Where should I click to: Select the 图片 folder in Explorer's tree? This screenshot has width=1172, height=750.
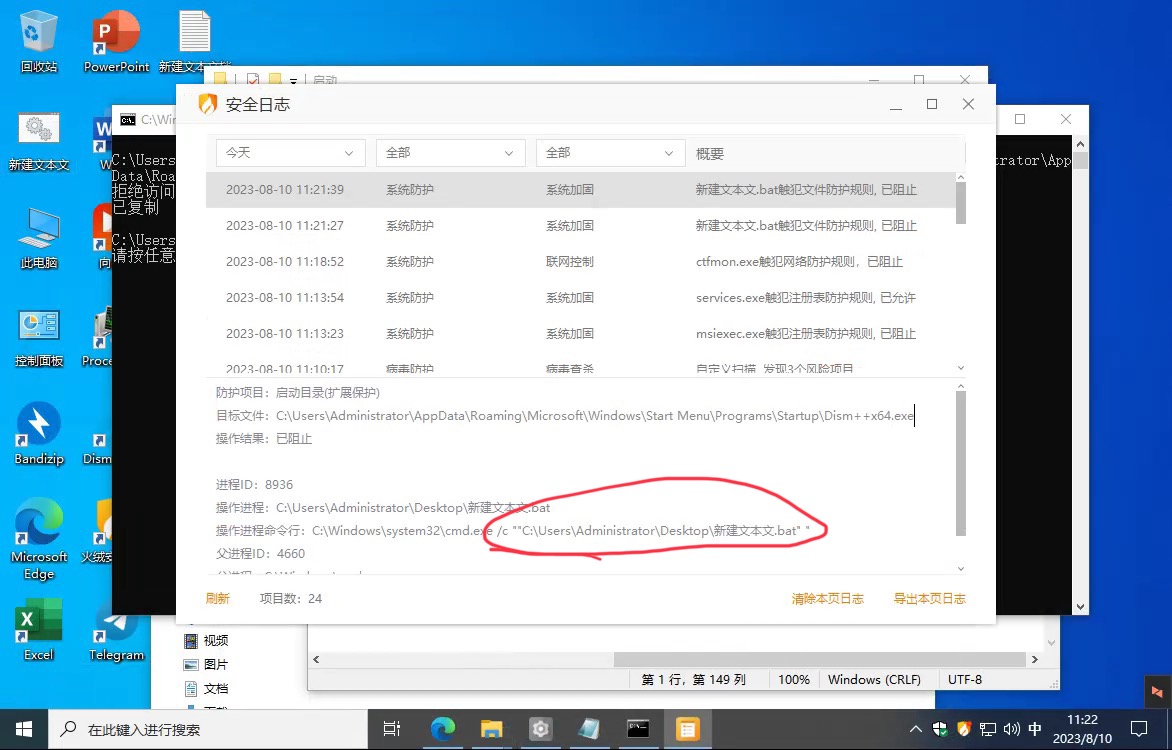215,664
